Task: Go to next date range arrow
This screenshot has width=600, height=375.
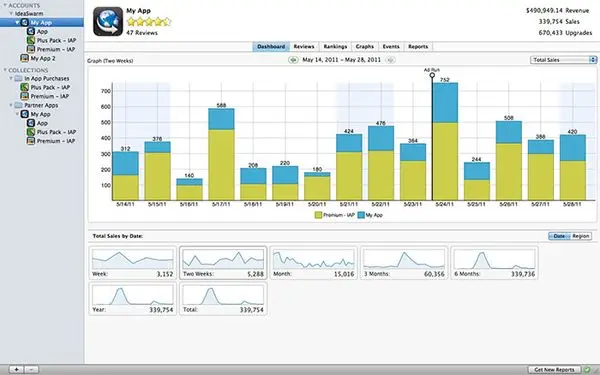Action: 390,60
